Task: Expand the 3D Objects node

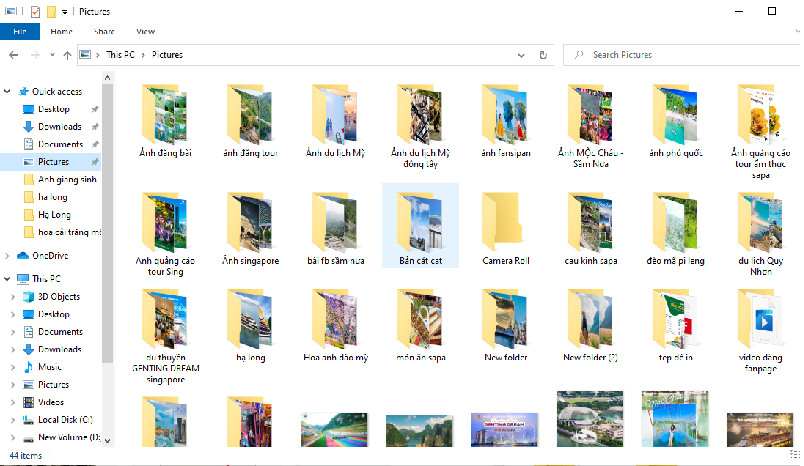Action: [13, 296]
